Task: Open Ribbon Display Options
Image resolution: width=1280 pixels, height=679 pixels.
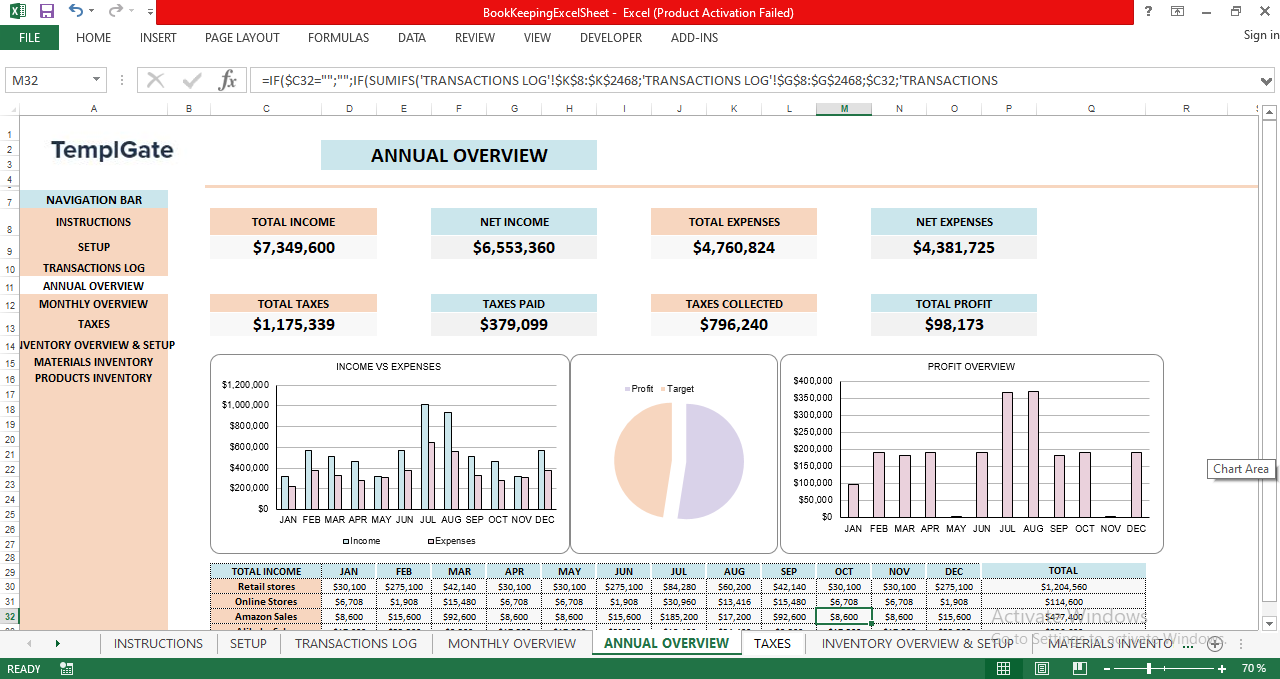Action: click(x=1178, y=12)
